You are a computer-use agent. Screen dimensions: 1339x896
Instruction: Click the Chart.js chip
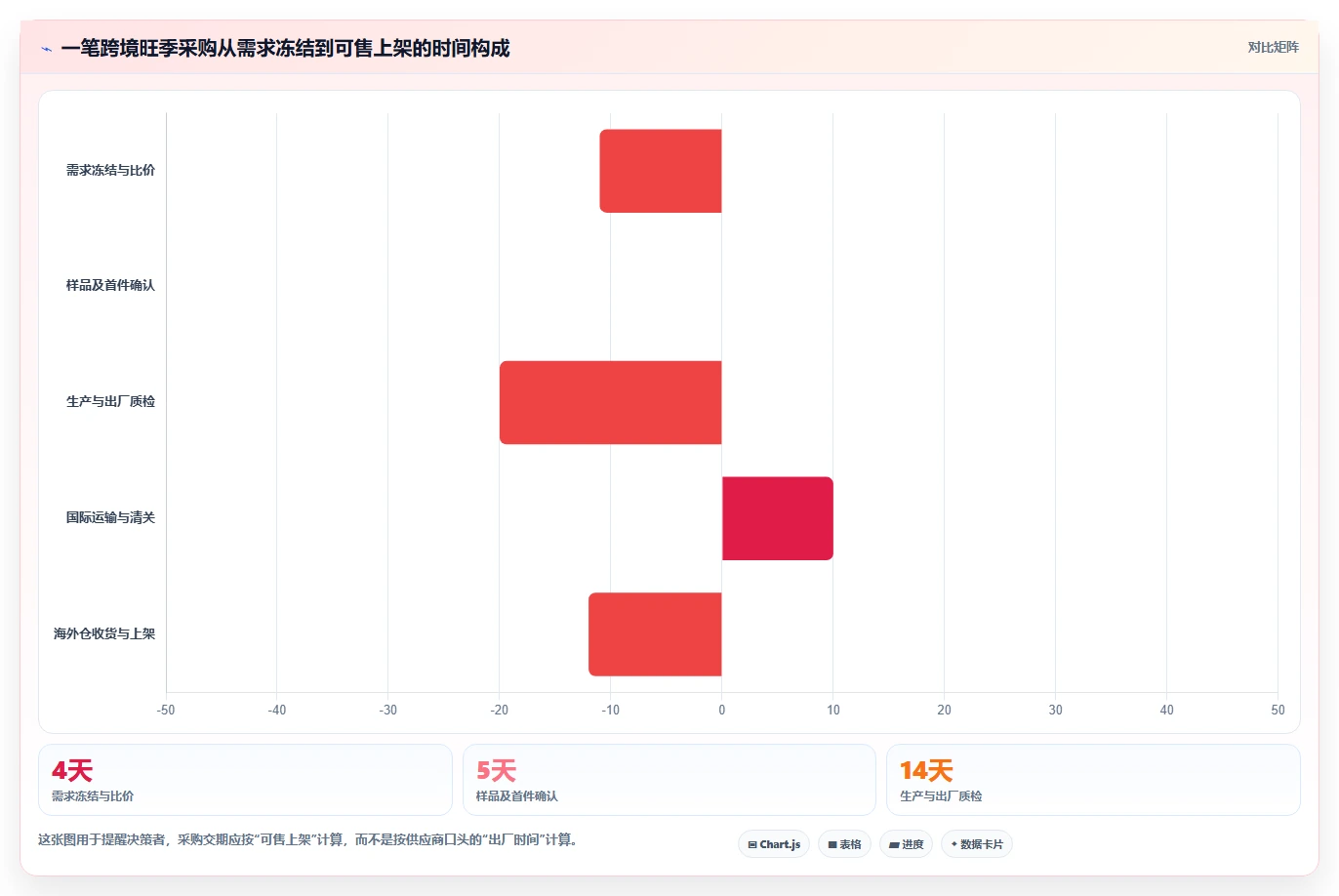(774, 844)
